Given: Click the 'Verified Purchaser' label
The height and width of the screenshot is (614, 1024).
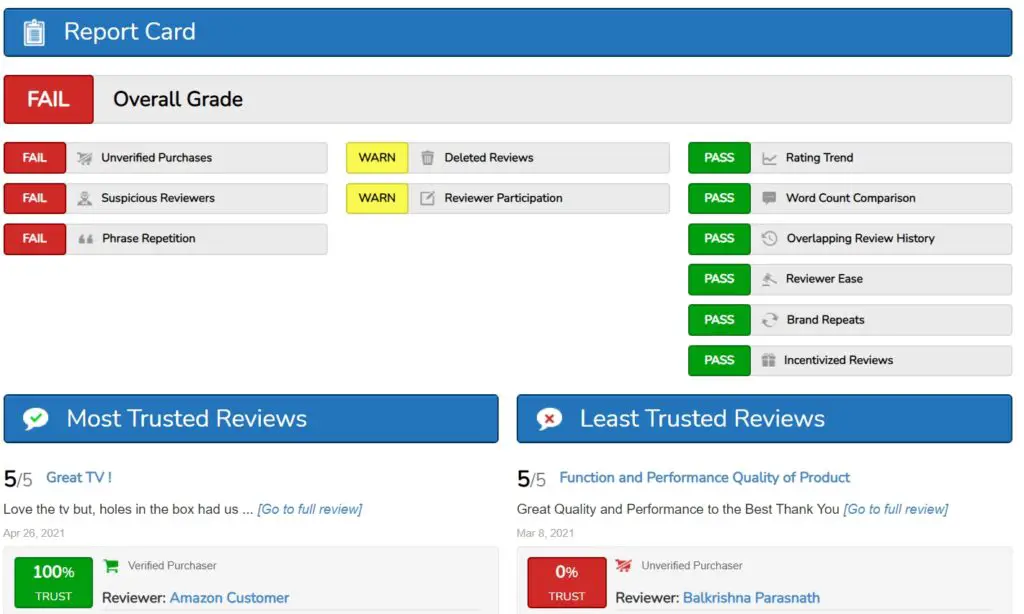Looking at the screenshot, I should coord(172,566).
